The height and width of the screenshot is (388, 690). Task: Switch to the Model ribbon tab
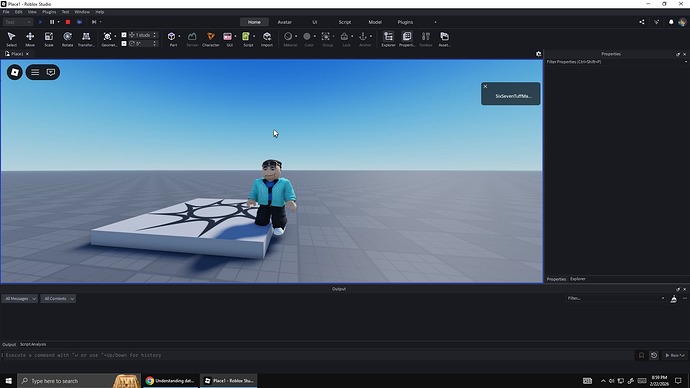click(375, 22)
